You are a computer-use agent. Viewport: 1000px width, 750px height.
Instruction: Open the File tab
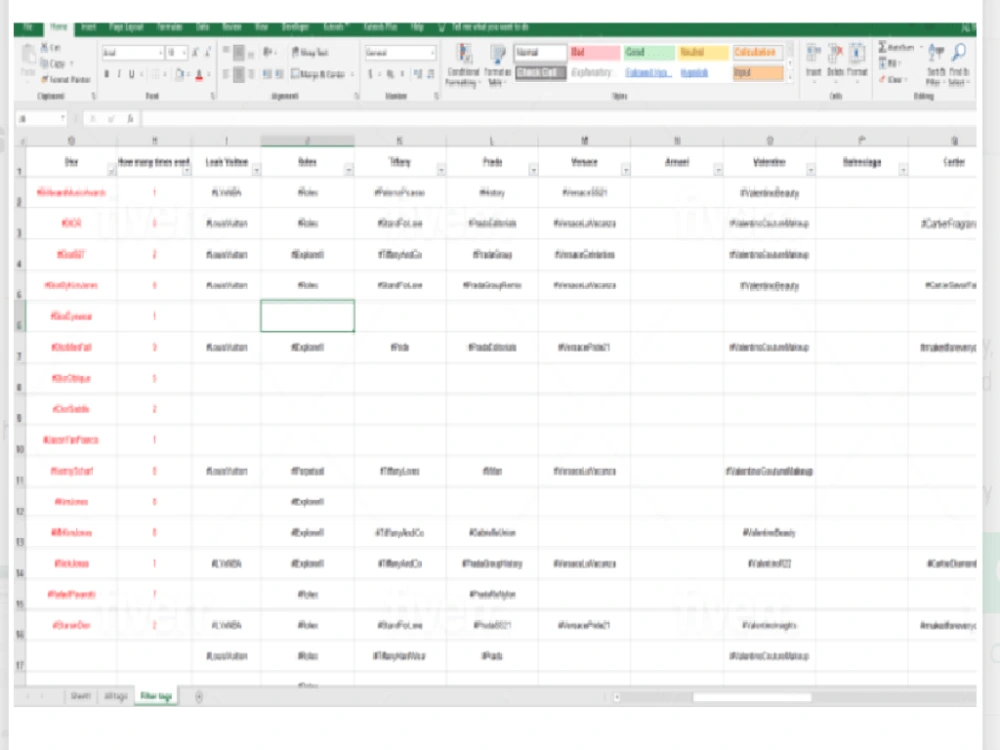point(28,27)
